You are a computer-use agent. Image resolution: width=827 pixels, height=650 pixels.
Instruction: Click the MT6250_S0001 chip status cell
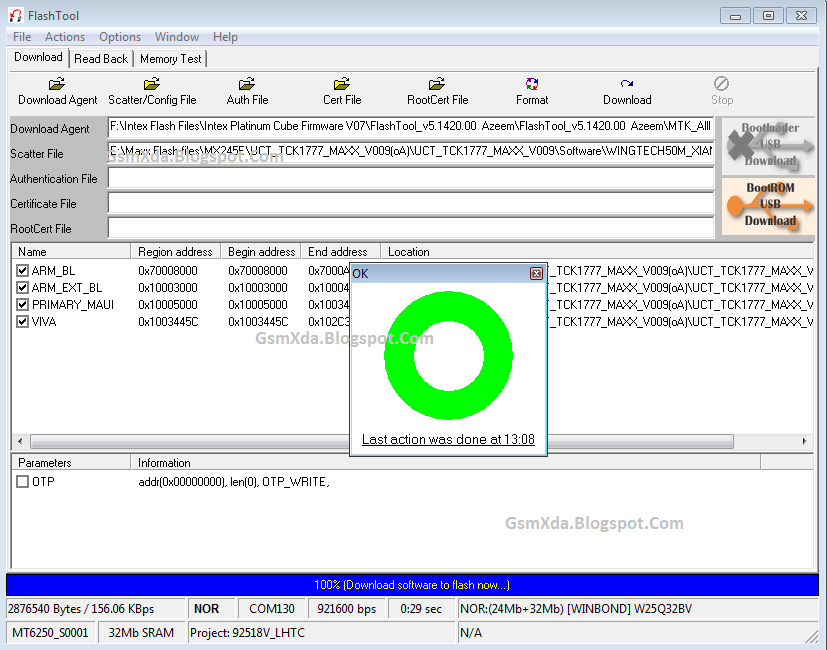pos(50,633)
